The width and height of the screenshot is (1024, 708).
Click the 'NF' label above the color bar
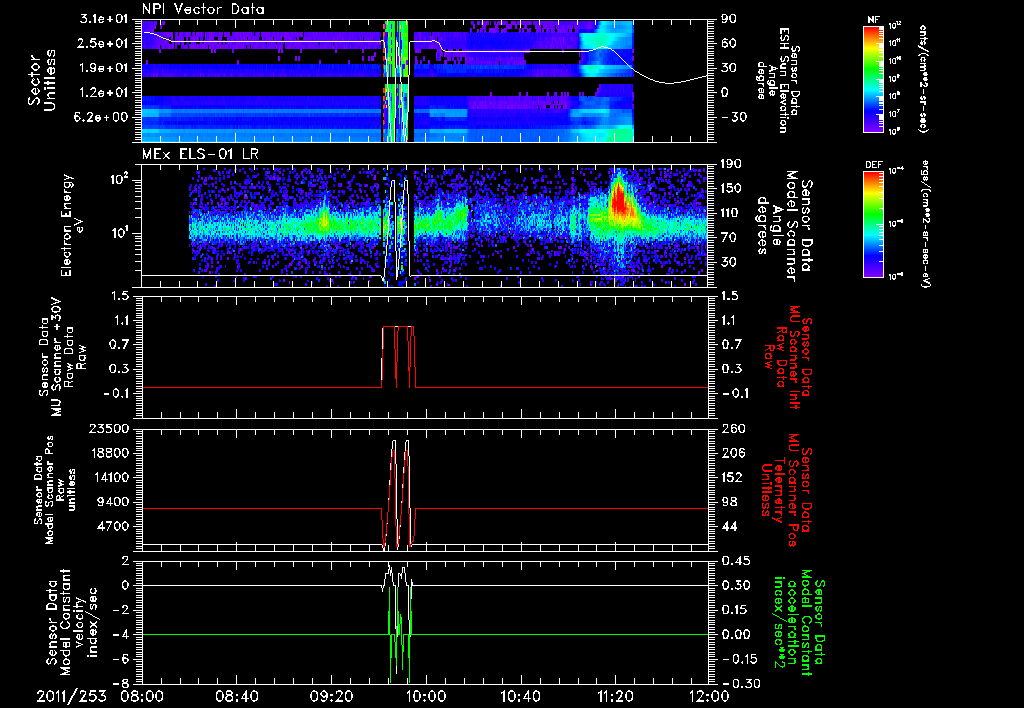[x=873, y=20]
